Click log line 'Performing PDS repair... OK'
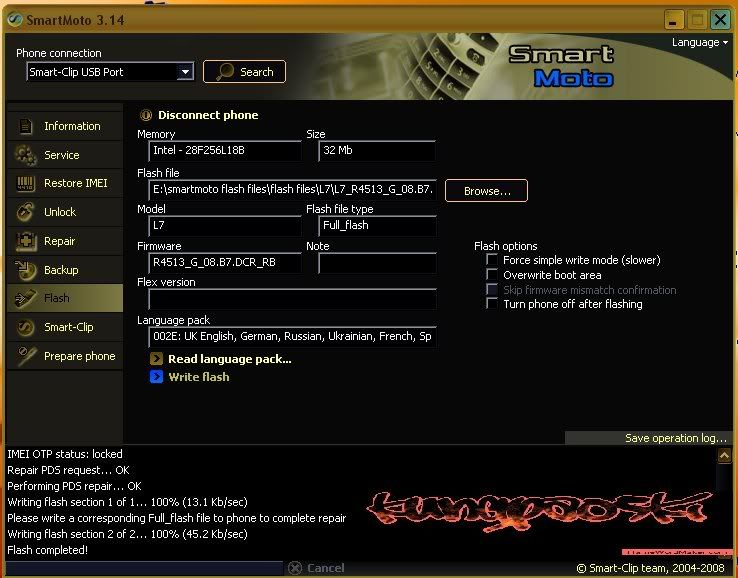This screenshot has height=578, width=738. [74, 486]
